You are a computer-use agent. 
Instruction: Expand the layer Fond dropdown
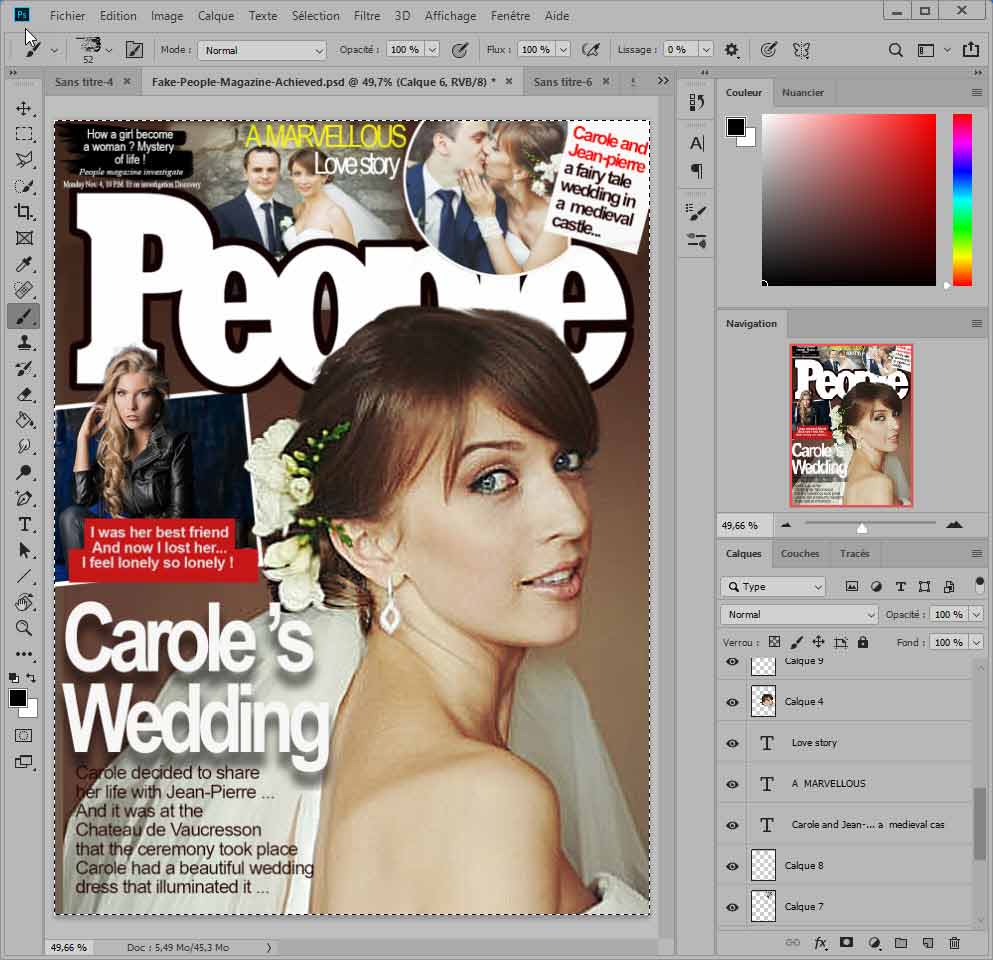coord(976,642)
